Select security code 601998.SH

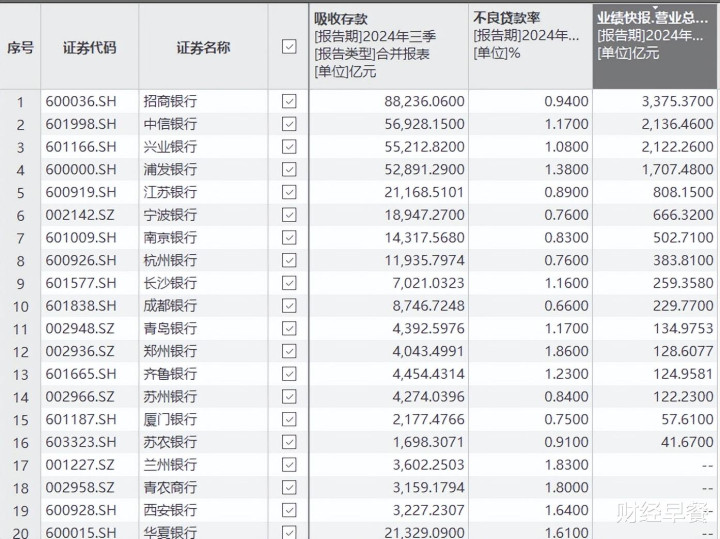(81, 124)
